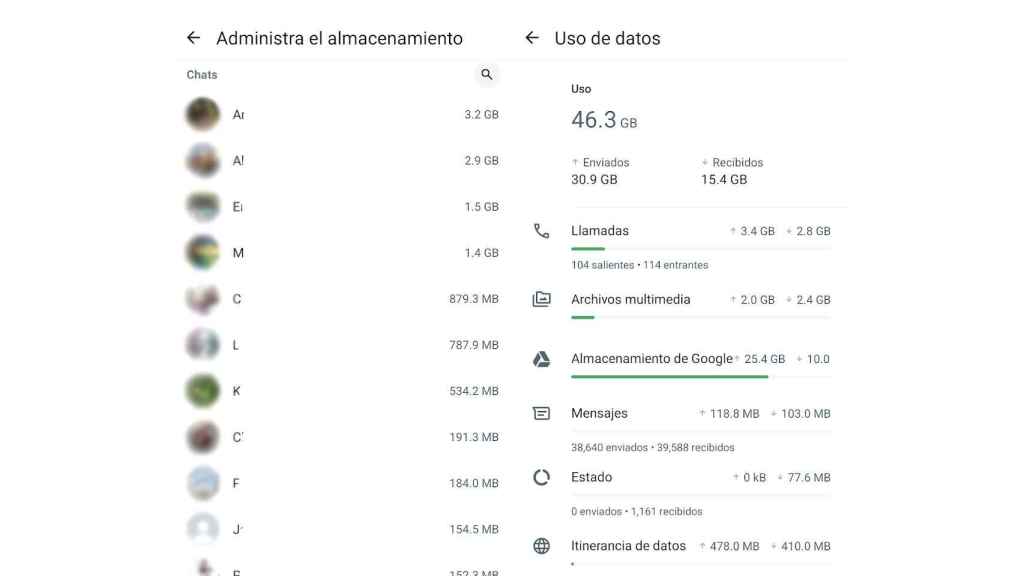Image resolution: width=1024 pixels, height=576 pixels.
Task: Tap the Google Drive icon for Almacenamiento de Google
Action: pyautogui.click(x=542, y=358)
